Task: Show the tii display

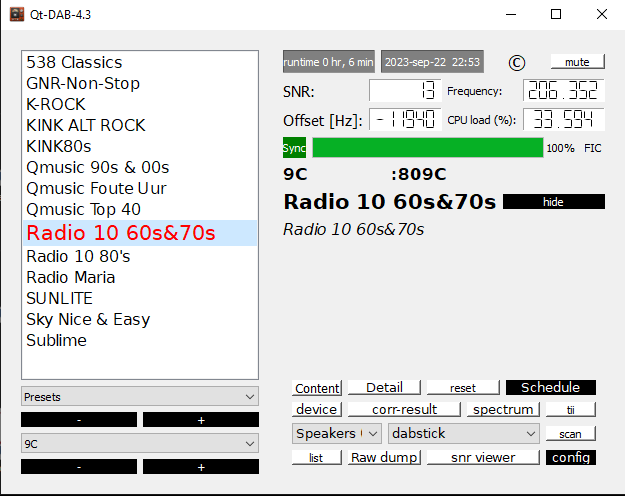Action: [572, 410]
